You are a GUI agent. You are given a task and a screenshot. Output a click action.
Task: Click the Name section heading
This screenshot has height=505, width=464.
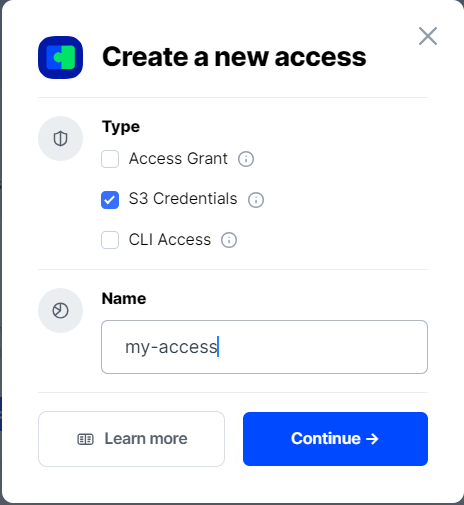(124, 298)
